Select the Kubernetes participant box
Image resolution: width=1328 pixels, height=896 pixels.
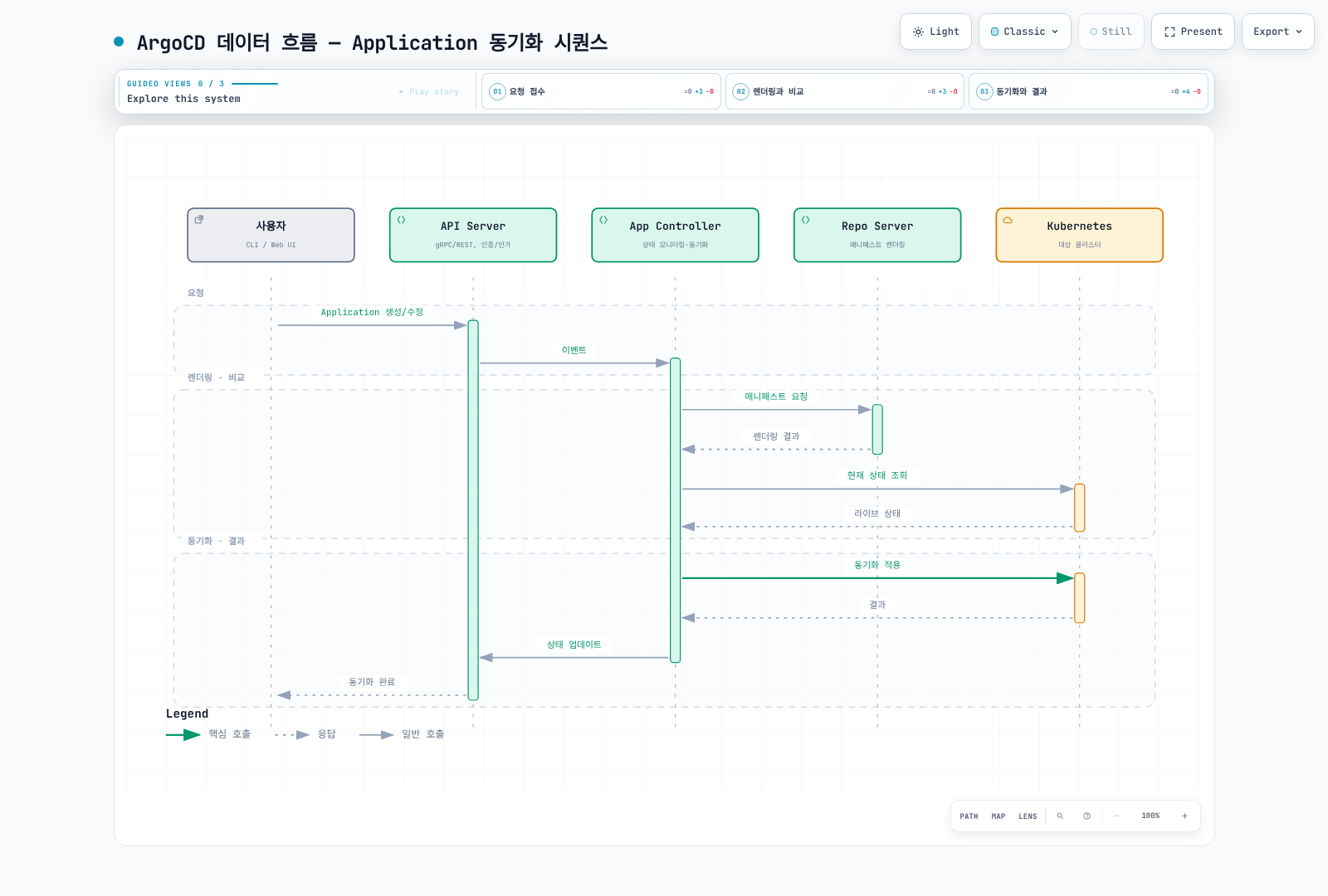[x=1079, y=235]
